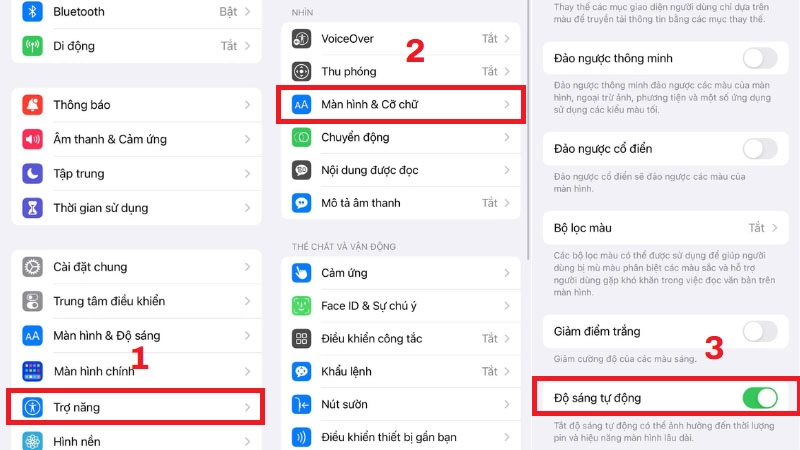Open the Trợ năng accessibility icon
The width and height of the screenshot is (800, 450).
[x=32, y=407]
